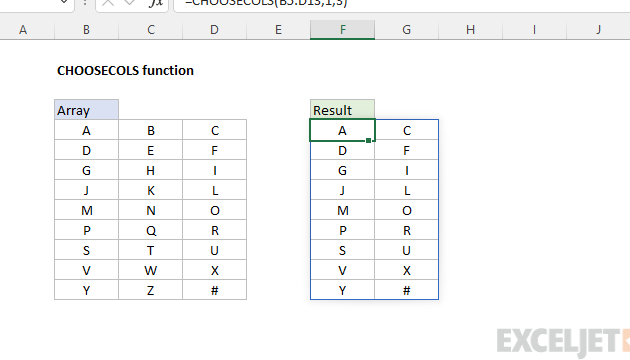
Task: Select cell 'G' in the Result range
Action: tap(342, 170)
